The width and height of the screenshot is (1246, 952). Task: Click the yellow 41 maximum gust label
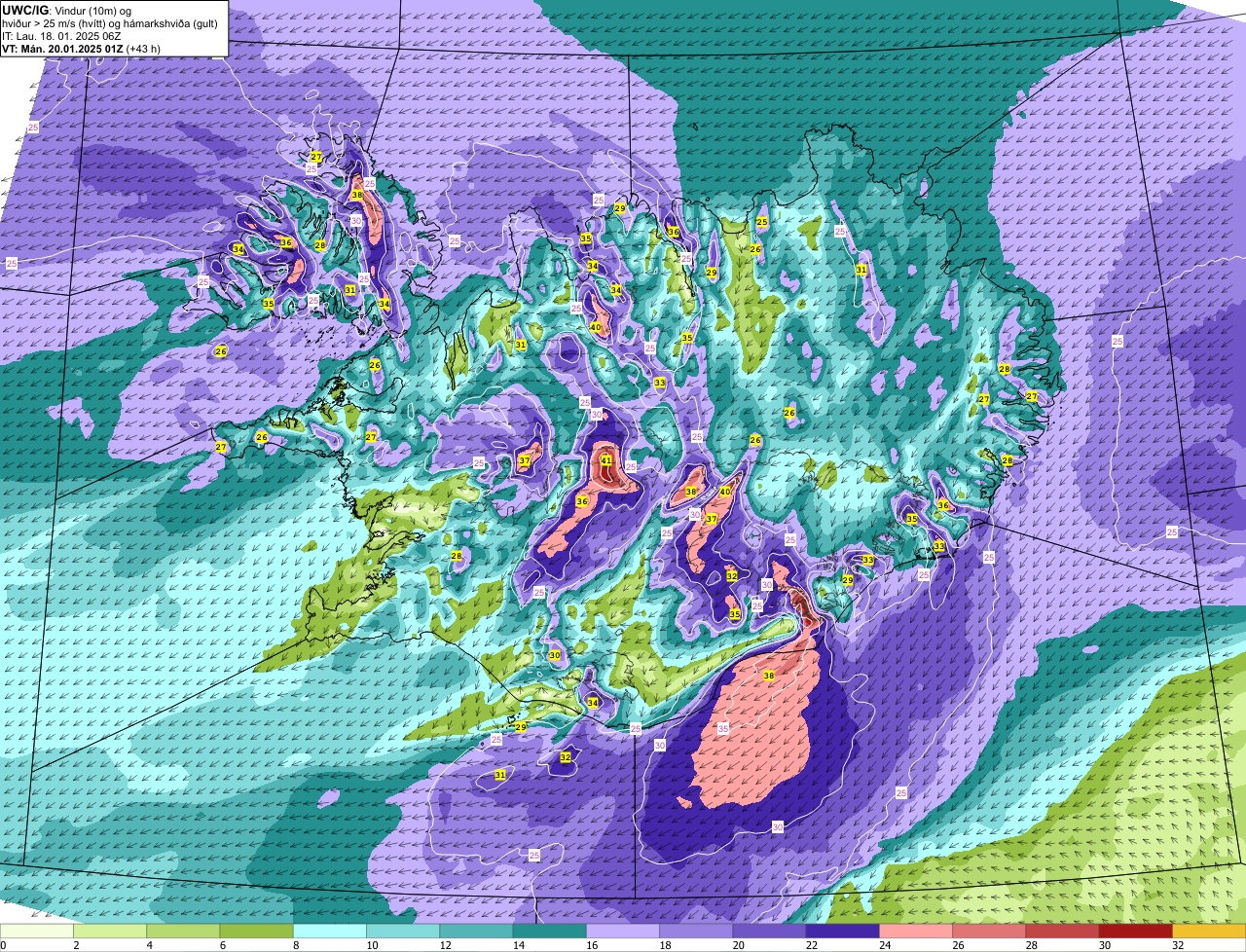[x=606, y=460]
